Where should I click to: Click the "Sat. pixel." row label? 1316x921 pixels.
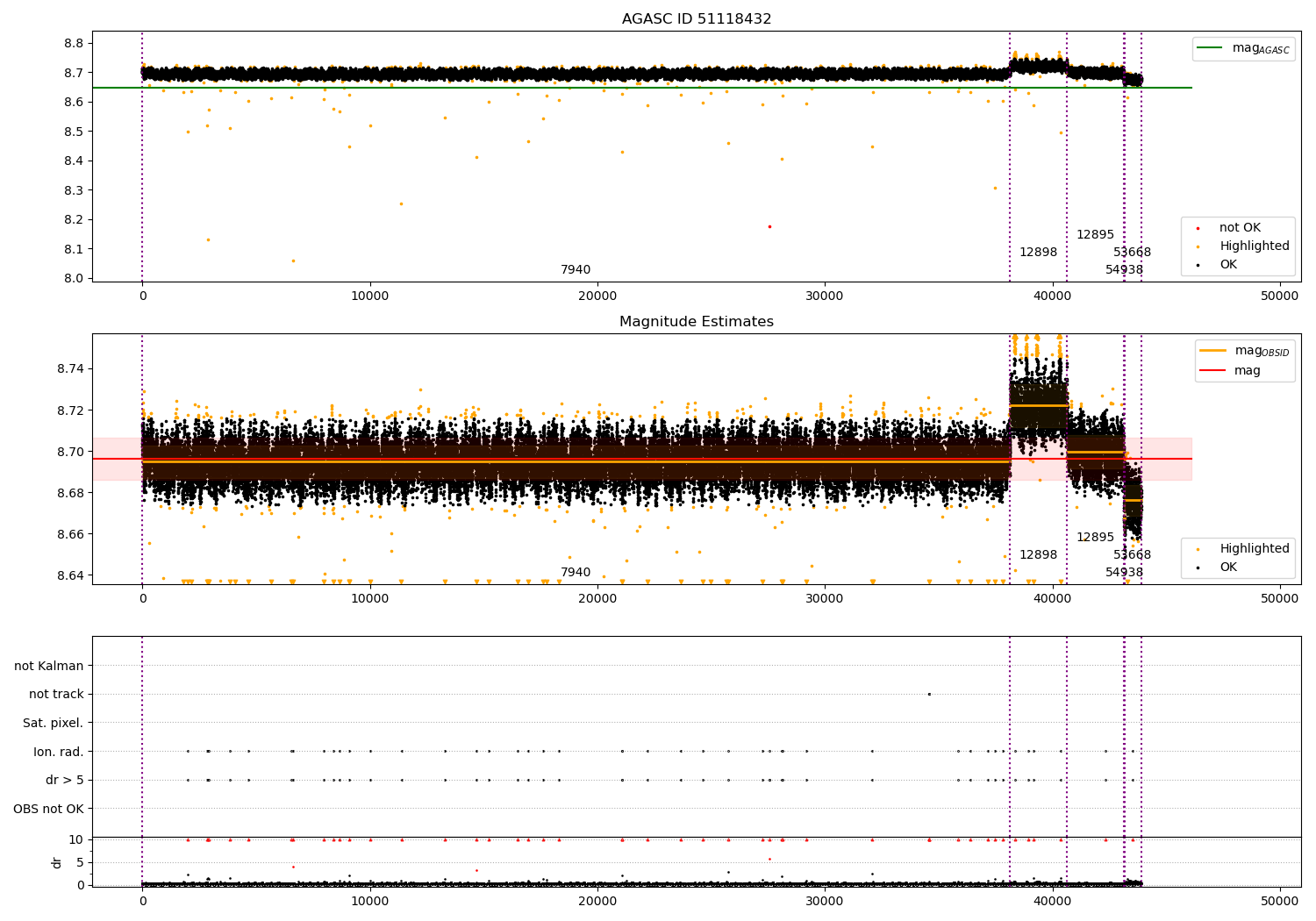coord(54,723)
